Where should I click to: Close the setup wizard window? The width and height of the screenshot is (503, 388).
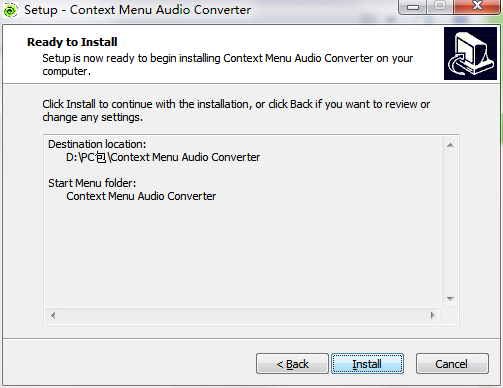click(x=477, y=7)
